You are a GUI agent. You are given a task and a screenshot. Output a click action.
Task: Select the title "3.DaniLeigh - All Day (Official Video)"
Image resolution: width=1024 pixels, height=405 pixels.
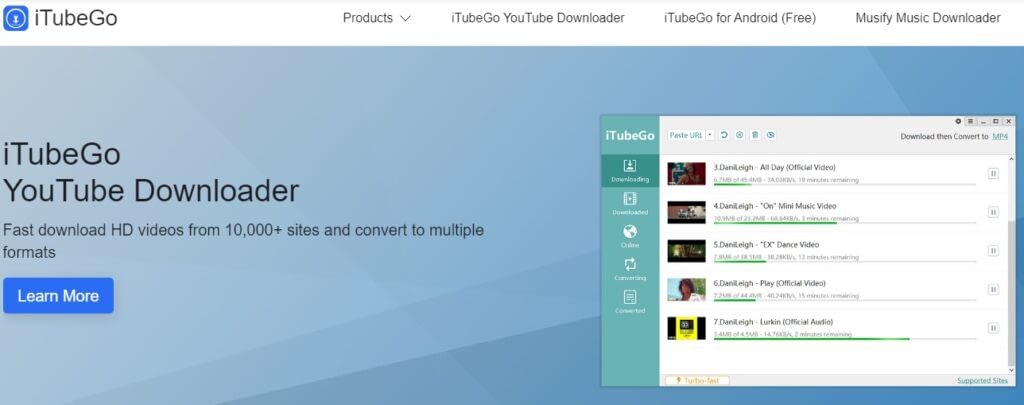(775, 167)
